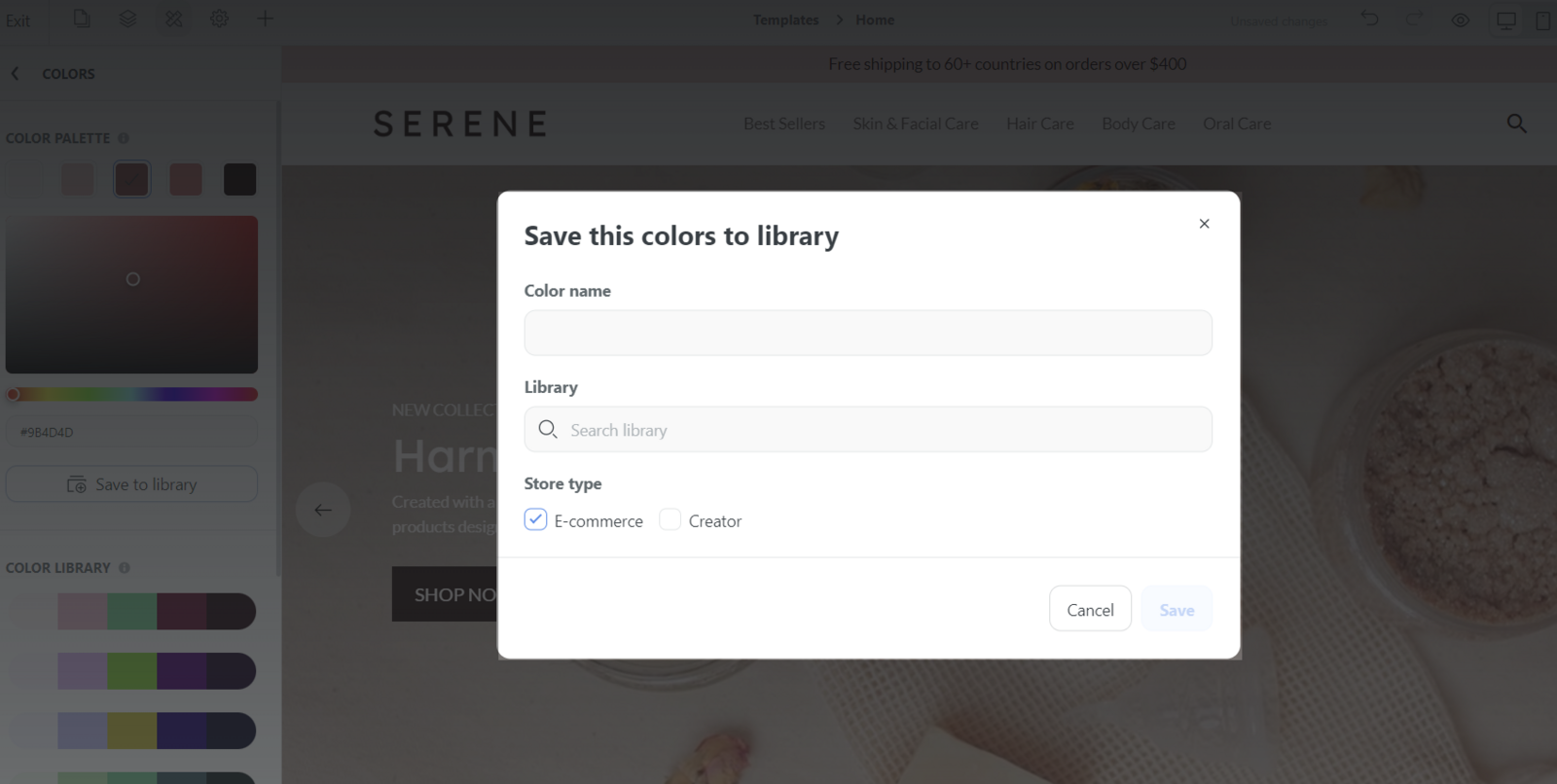Open the Pages icon in top toolbar
This screenshot has height=784, width=1557.
coord(82,18)
